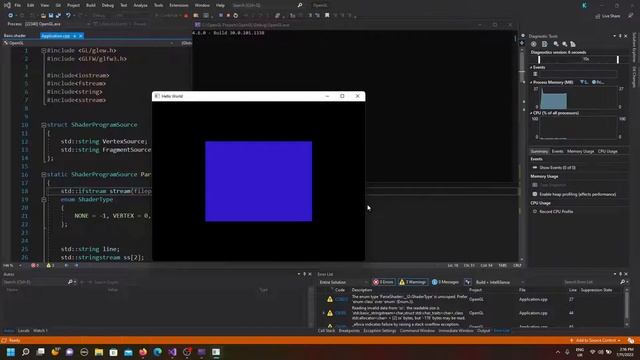Stop debugging with the red square icon
Viewport: 640px width, 360px height.
(228, 16)
